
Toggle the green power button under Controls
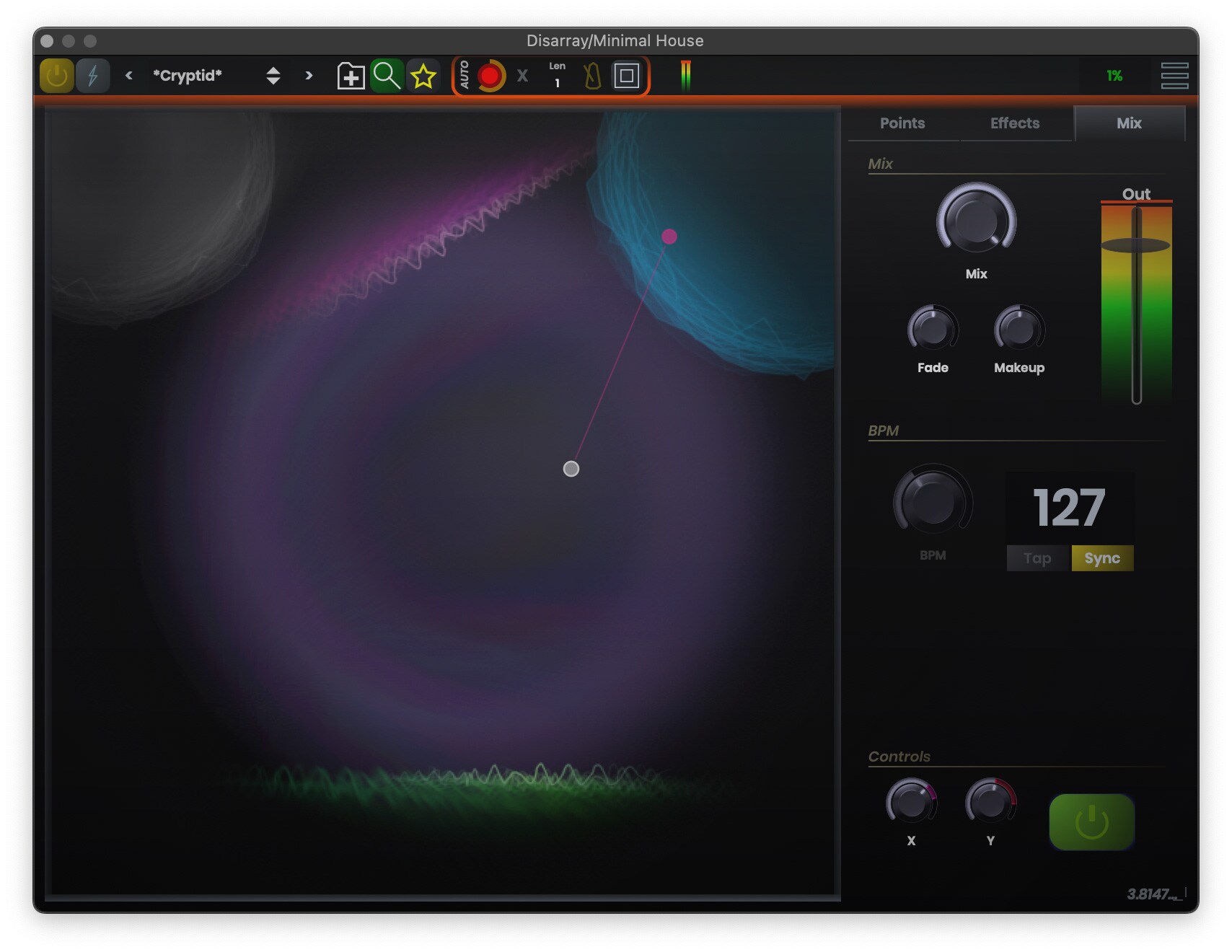point(1091,821)
